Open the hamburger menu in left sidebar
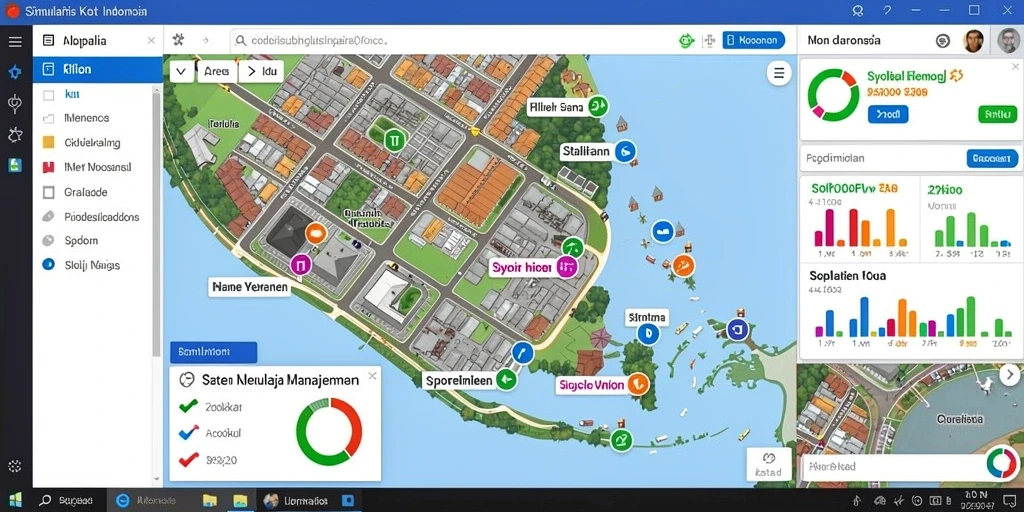 (15, 42)
